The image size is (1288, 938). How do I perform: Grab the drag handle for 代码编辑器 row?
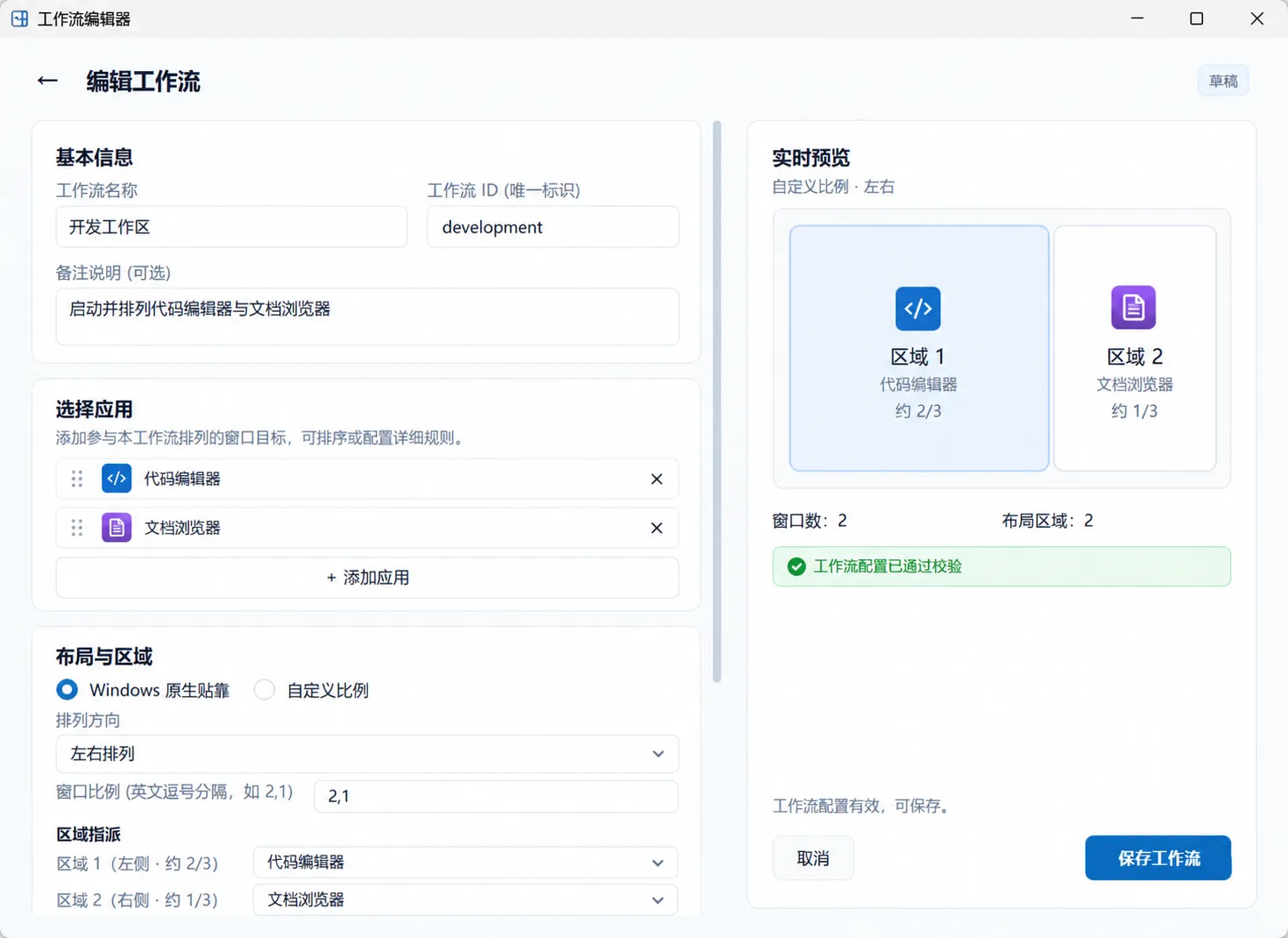pos(77,479)
